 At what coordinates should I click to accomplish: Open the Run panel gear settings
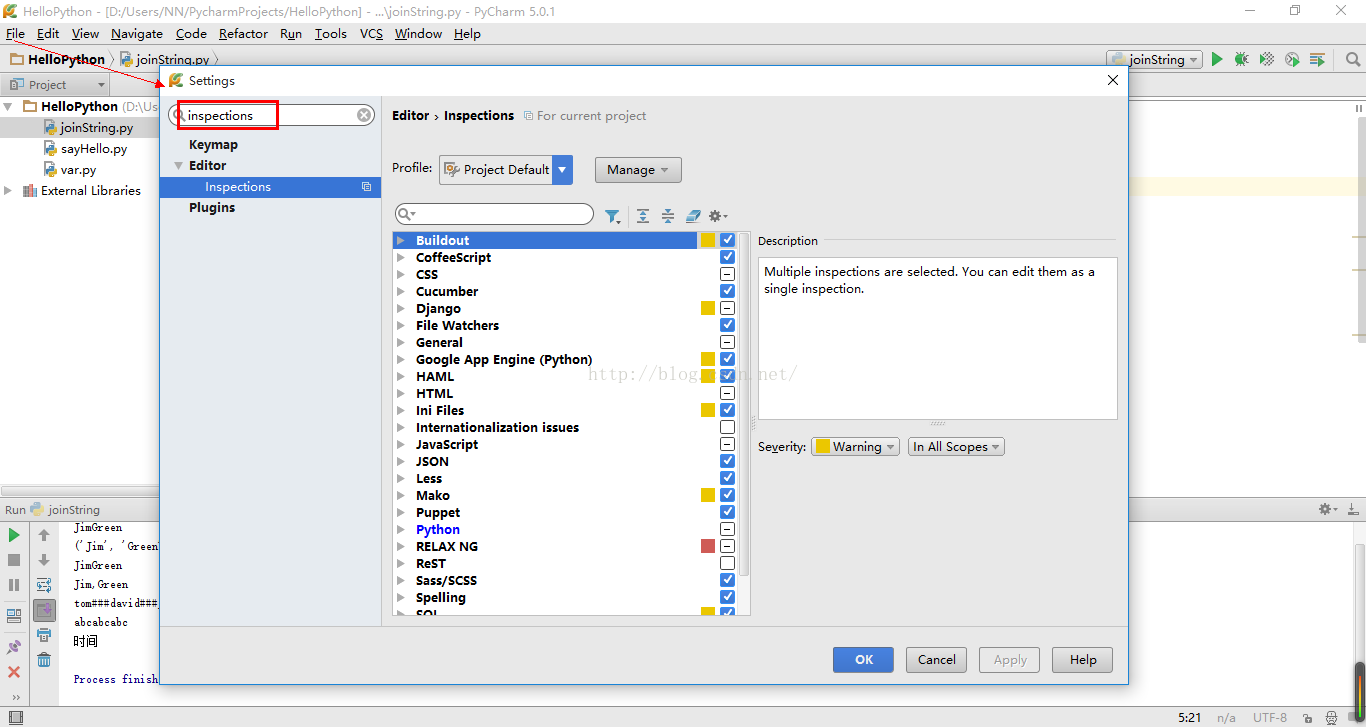1328,509
